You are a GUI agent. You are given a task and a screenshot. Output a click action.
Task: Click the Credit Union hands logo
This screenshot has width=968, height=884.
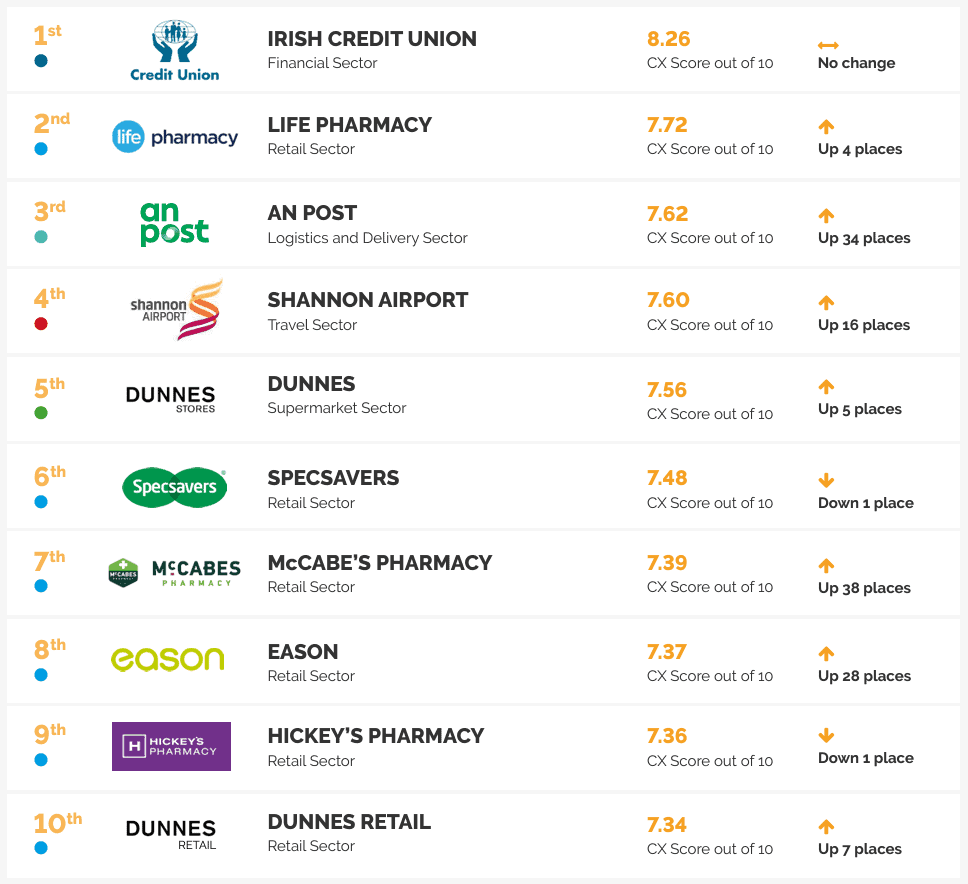(175, 51)
